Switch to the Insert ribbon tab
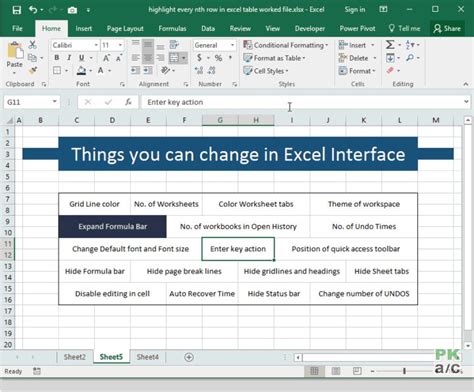 click(84, 28)
